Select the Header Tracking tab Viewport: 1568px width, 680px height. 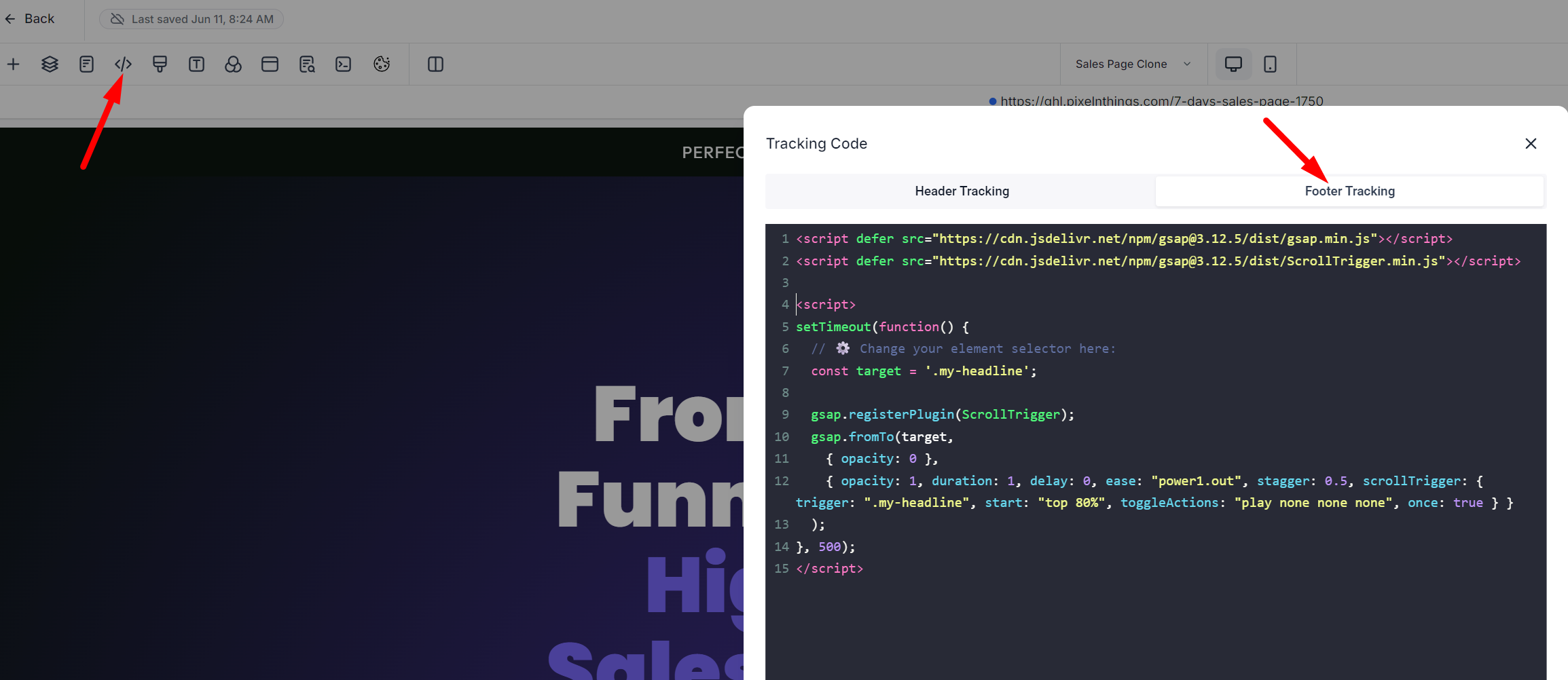coord(962,191)
